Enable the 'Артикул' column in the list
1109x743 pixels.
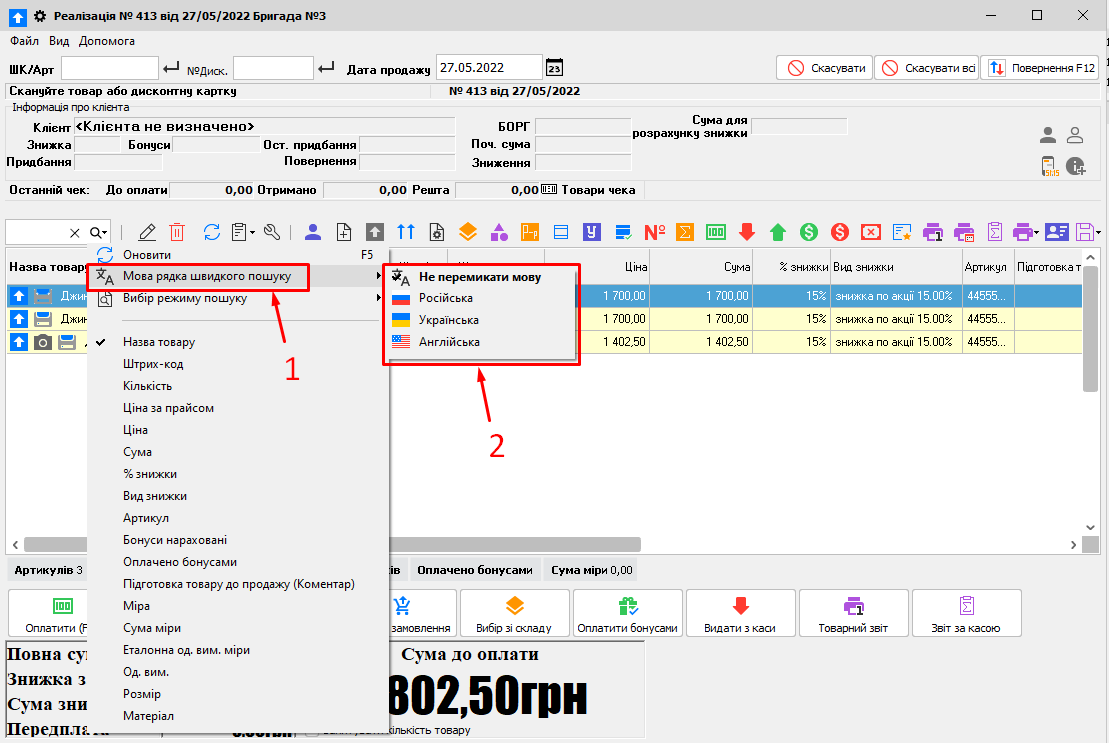tap(146, 518)
